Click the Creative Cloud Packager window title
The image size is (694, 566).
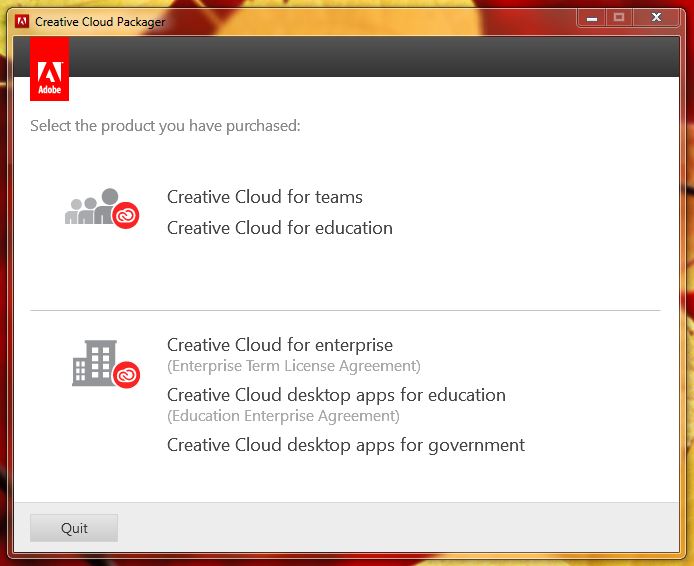pyautogui.click(x=100, y=22)
